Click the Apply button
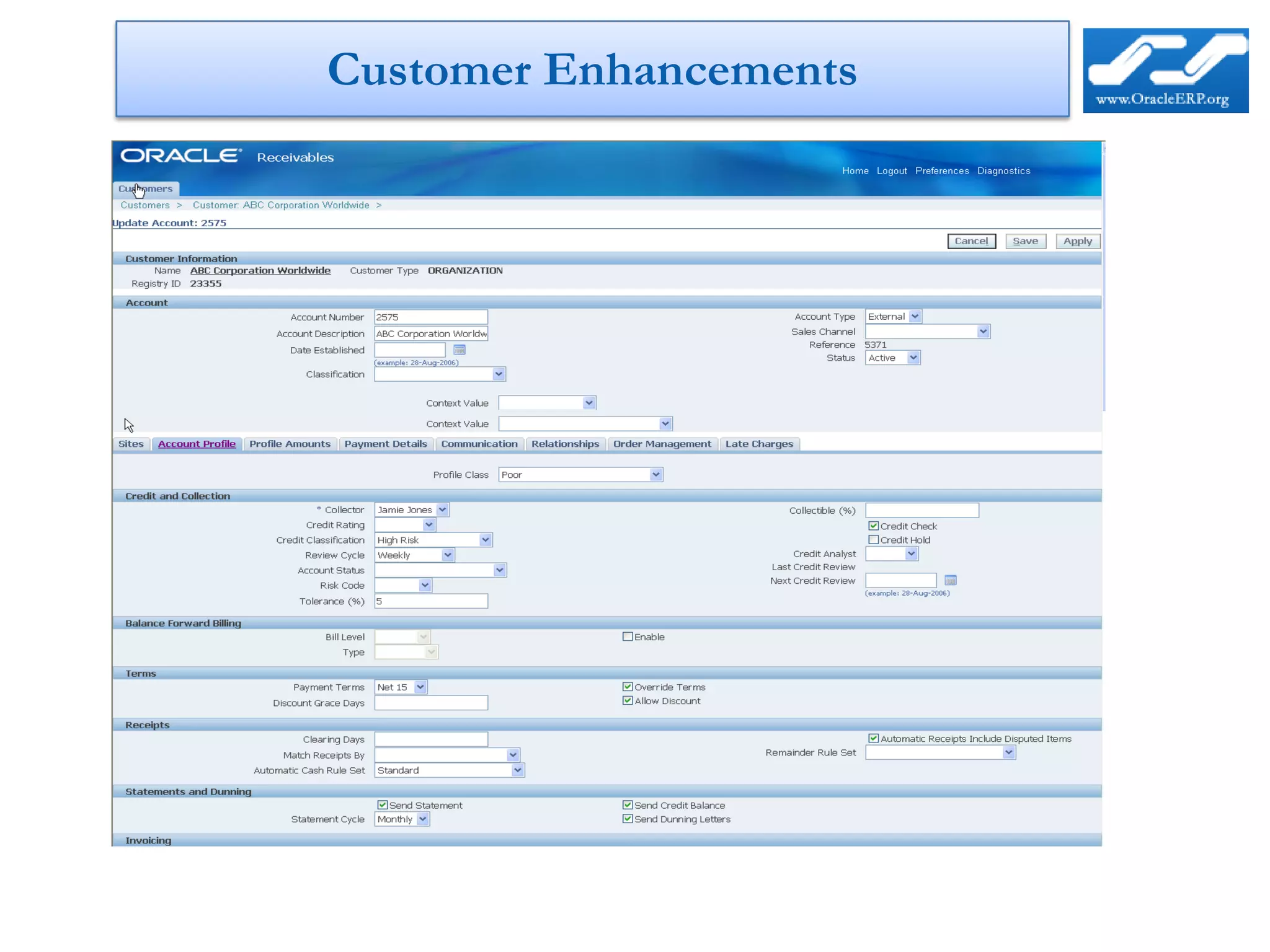Viewport: 1270px width, 952px height. tap(1078, 241)
